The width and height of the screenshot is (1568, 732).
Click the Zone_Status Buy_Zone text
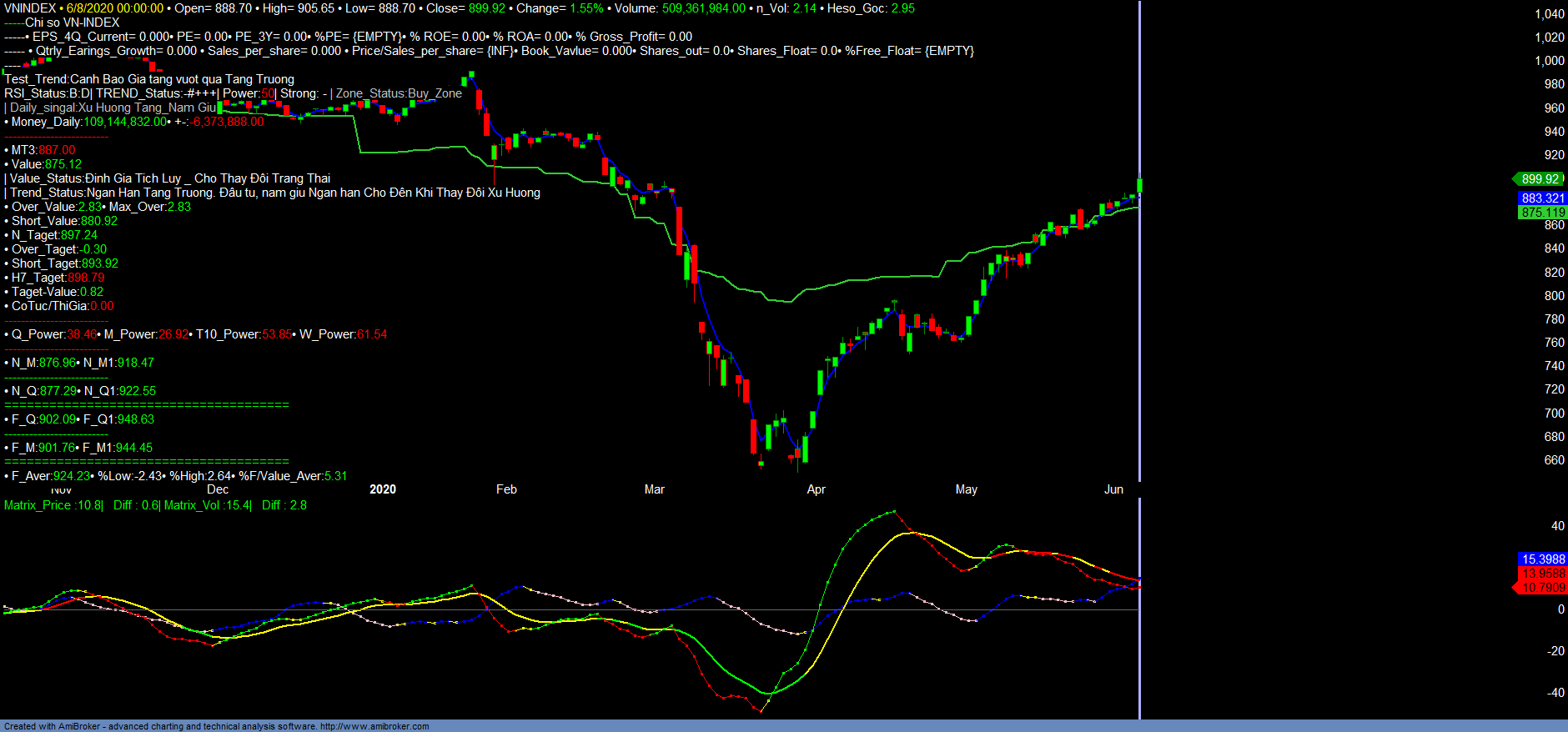pos(399,93)
